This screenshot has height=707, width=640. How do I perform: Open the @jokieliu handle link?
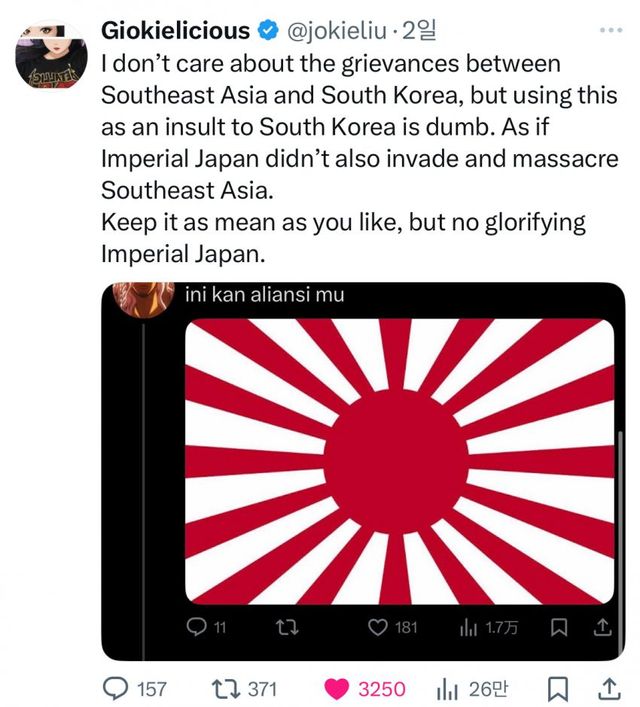(x=336, y=31)
